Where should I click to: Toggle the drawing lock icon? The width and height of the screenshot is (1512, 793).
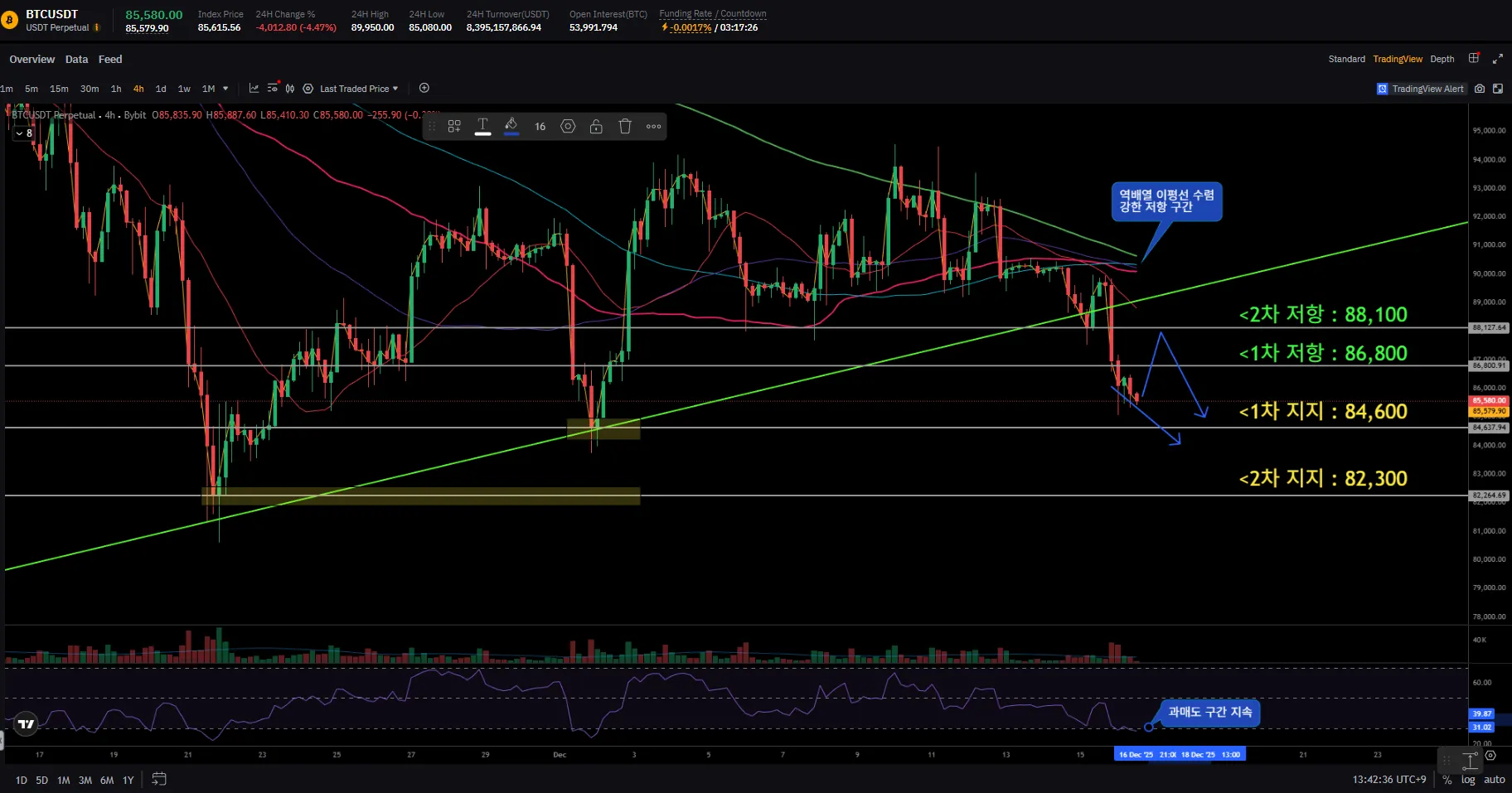tap(596, 127)
